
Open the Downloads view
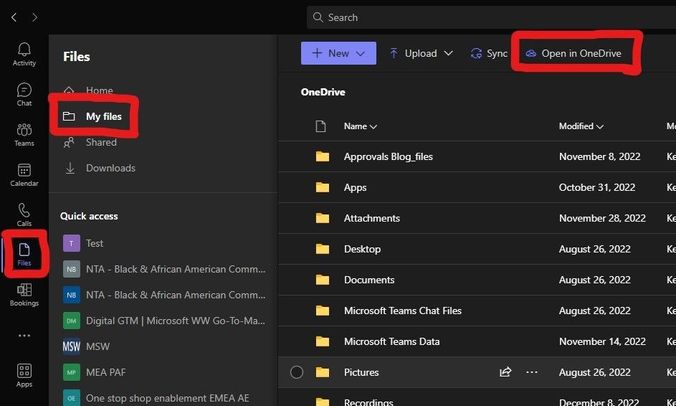(x=110, y=168)
